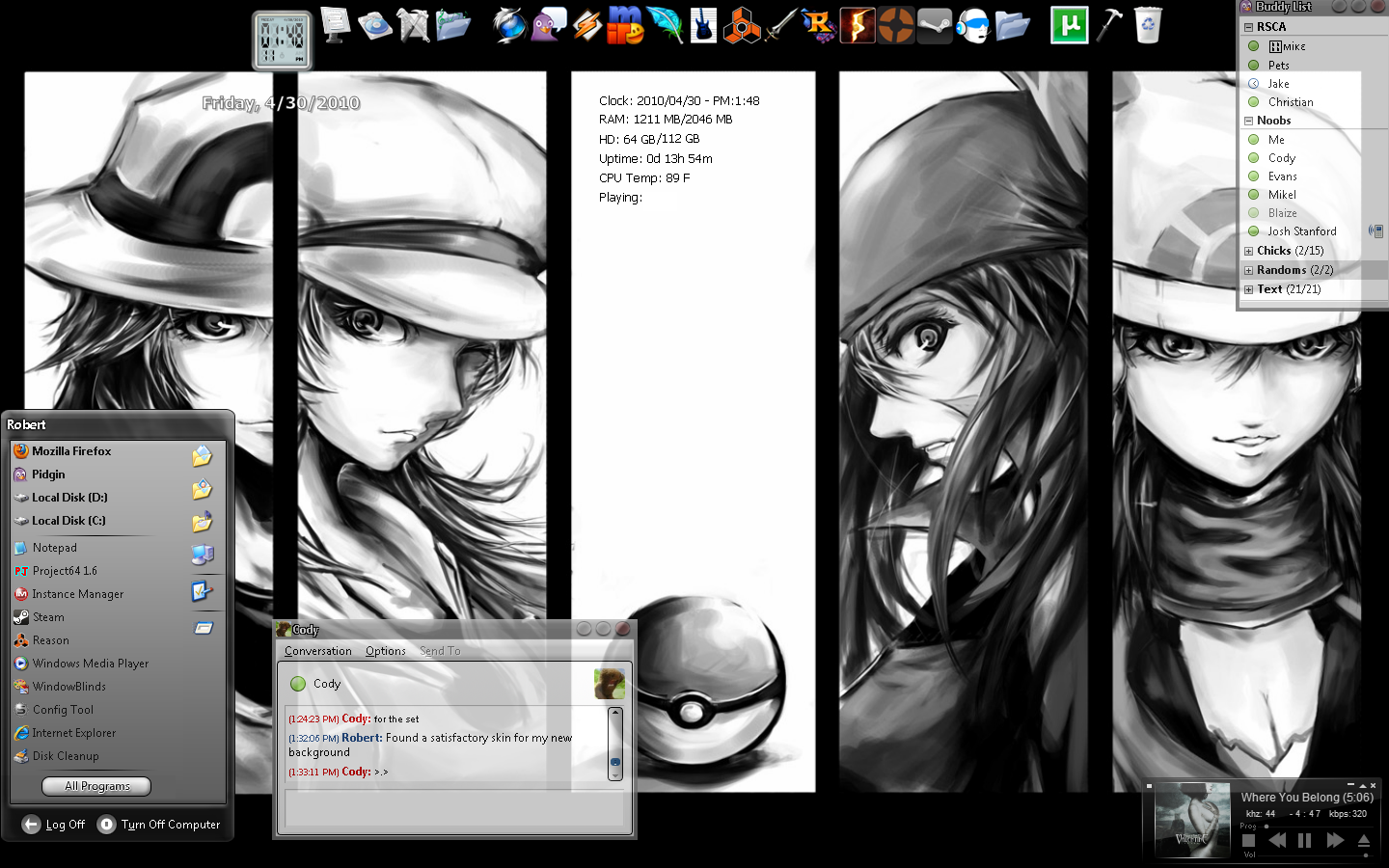Pause the currently playing song
The image size is (1389, 868).
pyautogui.click(x=1304, y=840)
